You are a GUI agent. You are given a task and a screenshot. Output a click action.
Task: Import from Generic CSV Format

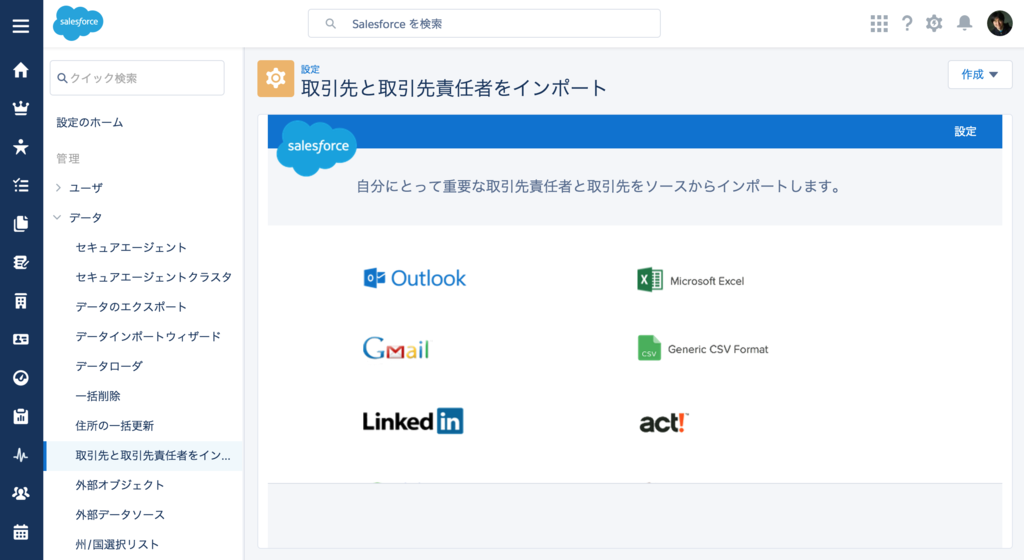(703, 349)
